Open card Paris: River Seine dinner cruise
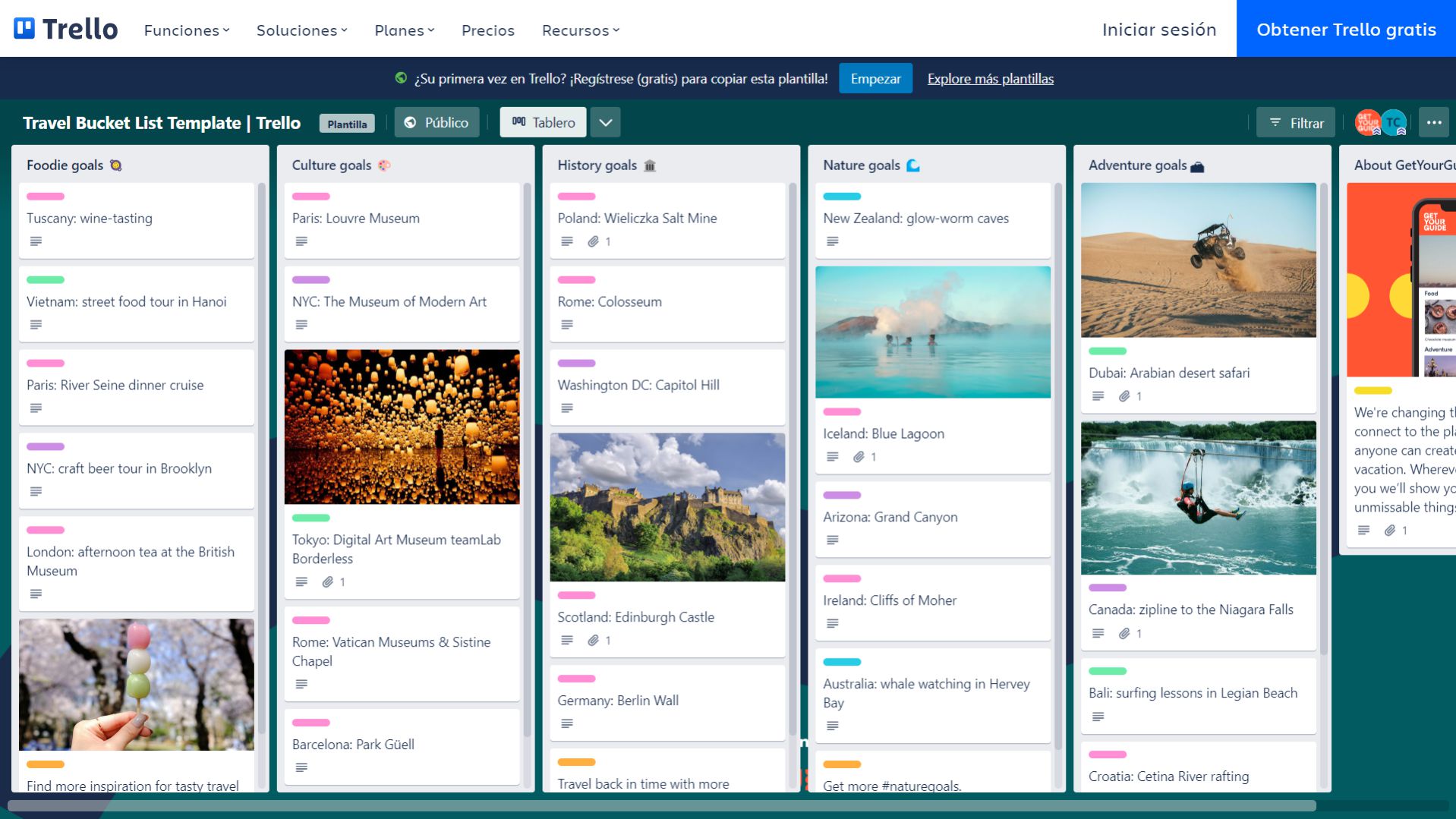Viewport: 1456px width, 819px height. (x=137, y=387)
